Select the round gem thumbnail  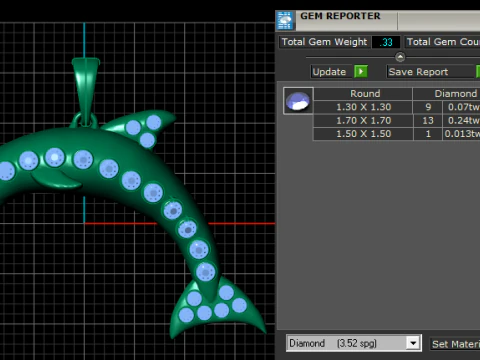tap(298, 101)
